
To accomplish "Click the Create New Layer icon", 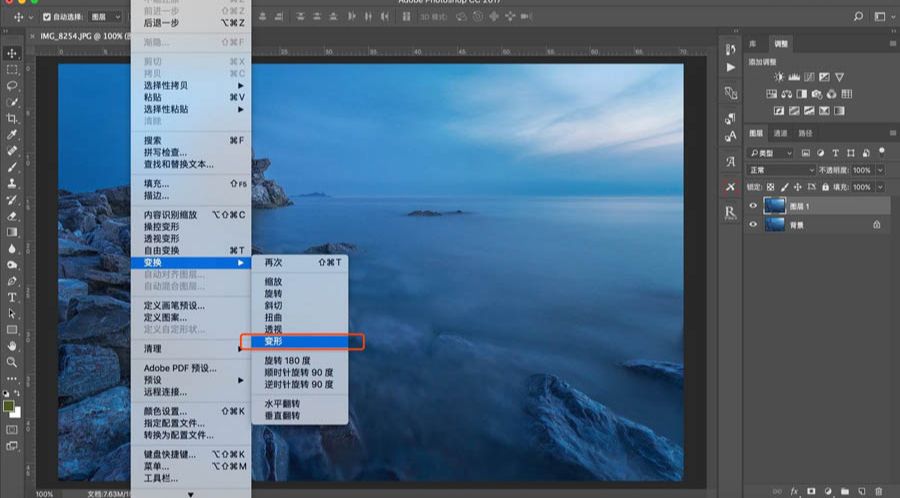I will 862,491.
